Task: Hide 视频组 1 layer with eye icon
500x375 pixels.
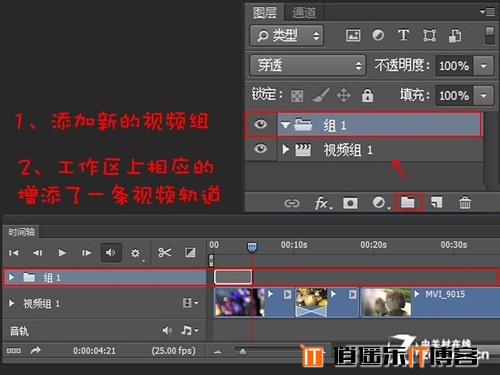Action: (x=261, y=148)
